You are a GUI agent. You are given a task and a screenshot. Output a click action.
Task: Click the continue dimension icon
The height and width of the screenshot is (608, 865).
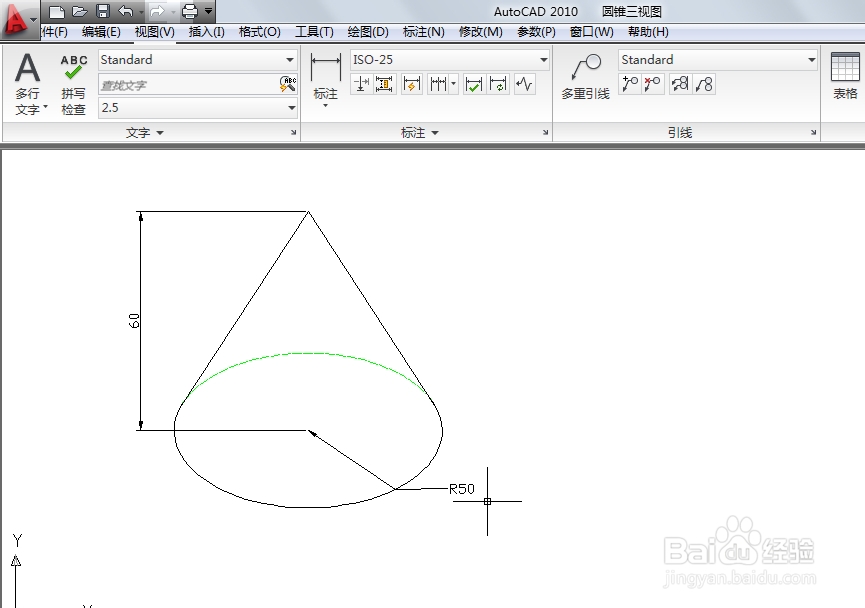tap(439, 84)
